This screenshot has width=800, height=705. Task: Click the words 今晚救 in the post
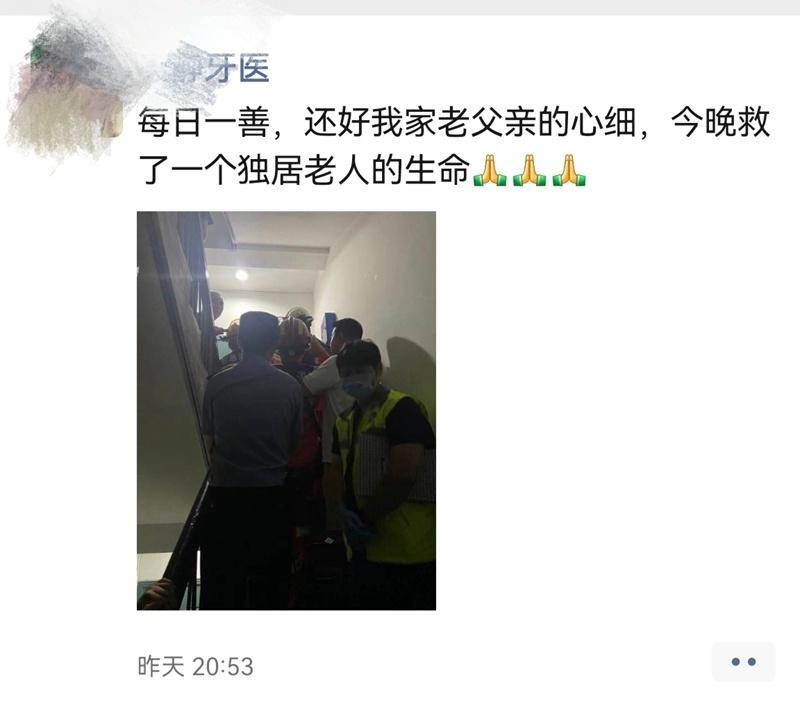[720, 123]
